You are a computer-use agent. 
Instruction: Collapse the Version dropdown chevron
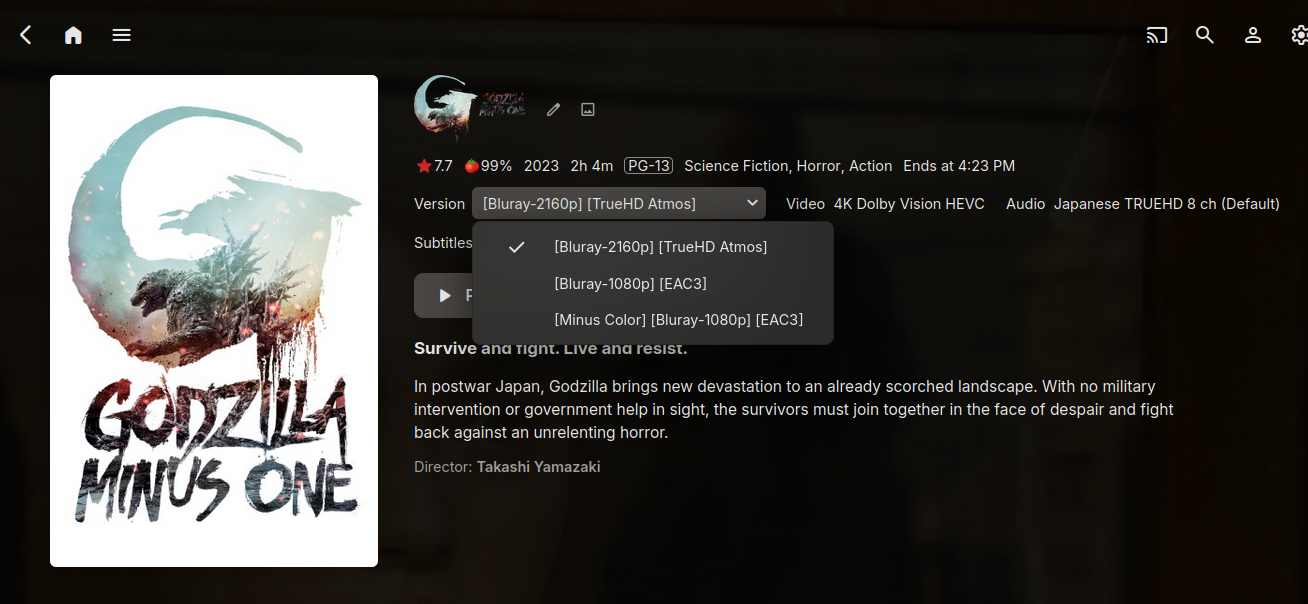click(x=752, y=203)
